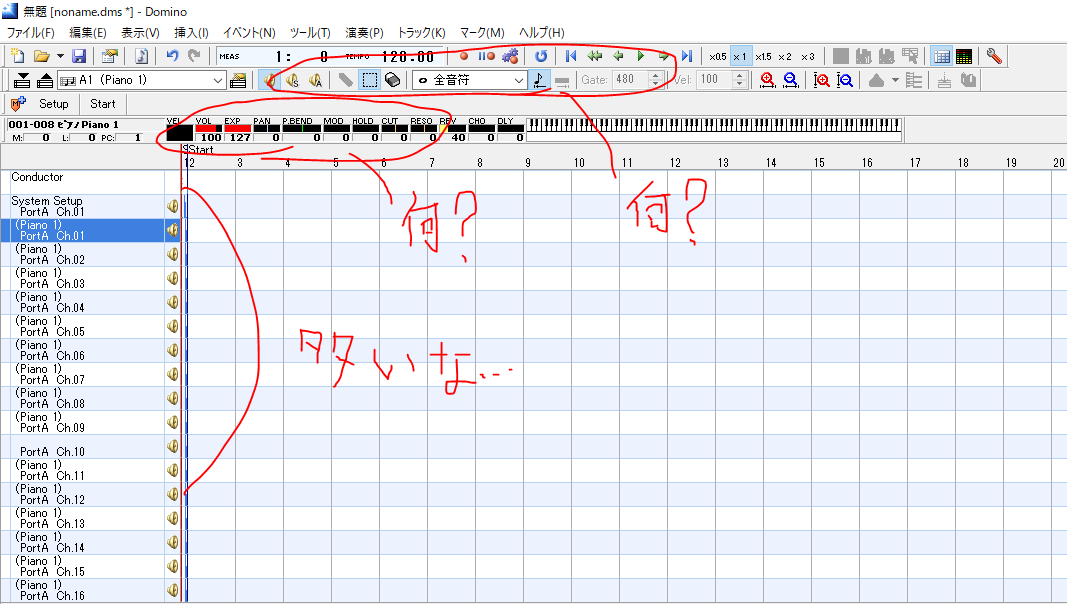This screenshot has height=604, width=1067.
Task: Click the M+ marker icon beside Setup
Action: 18,104
